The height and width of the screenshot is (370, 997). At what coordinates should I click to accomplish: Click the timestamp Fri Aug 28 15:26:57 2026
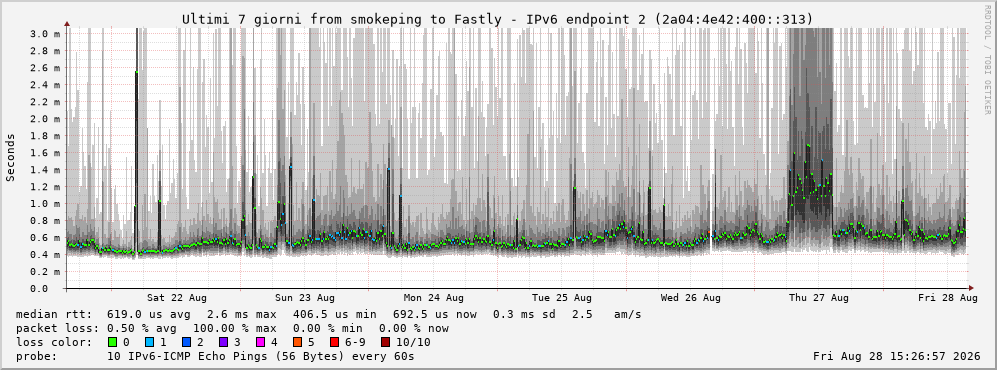tap(897, 356)
